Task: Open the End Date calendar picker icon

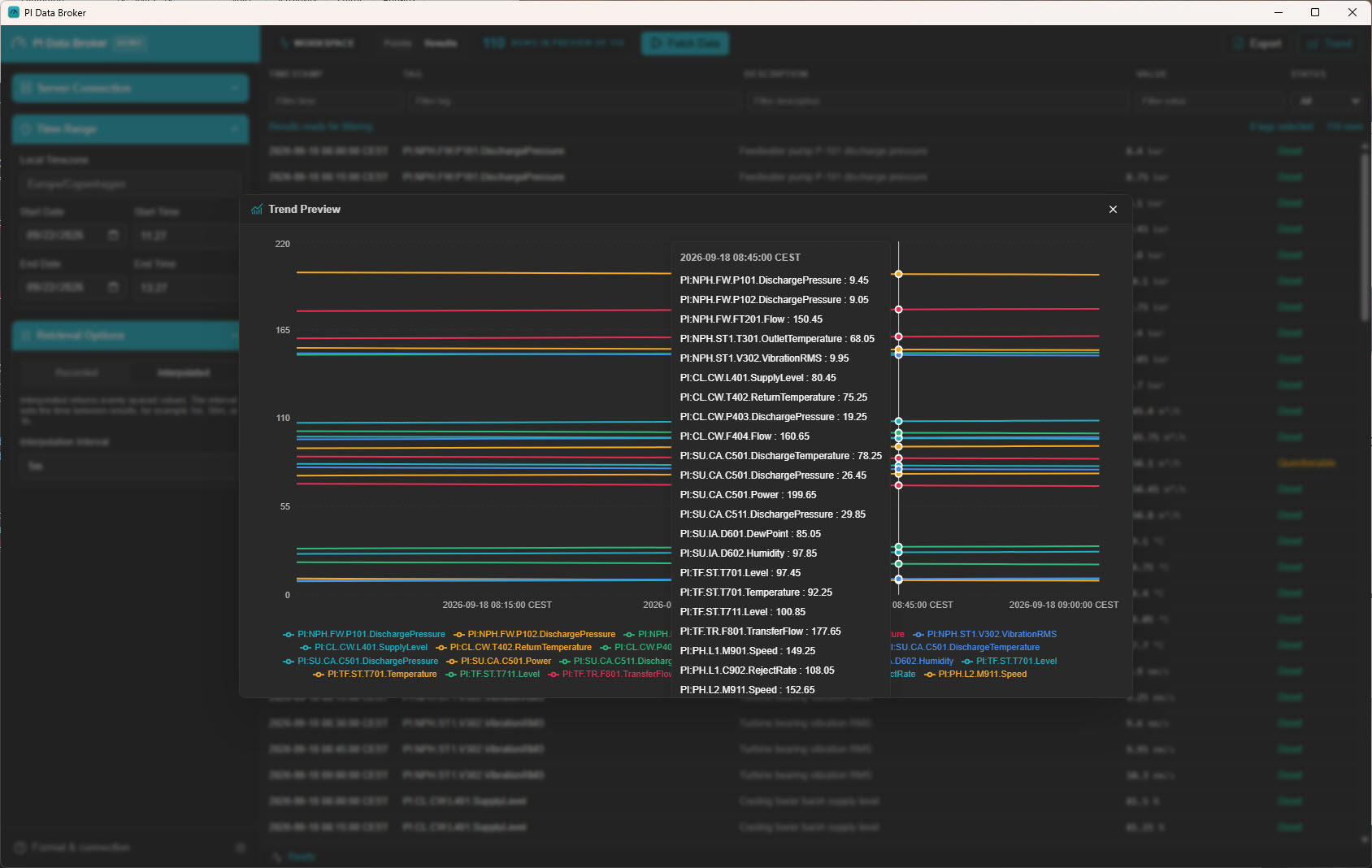Action: [x=113, y=288]
